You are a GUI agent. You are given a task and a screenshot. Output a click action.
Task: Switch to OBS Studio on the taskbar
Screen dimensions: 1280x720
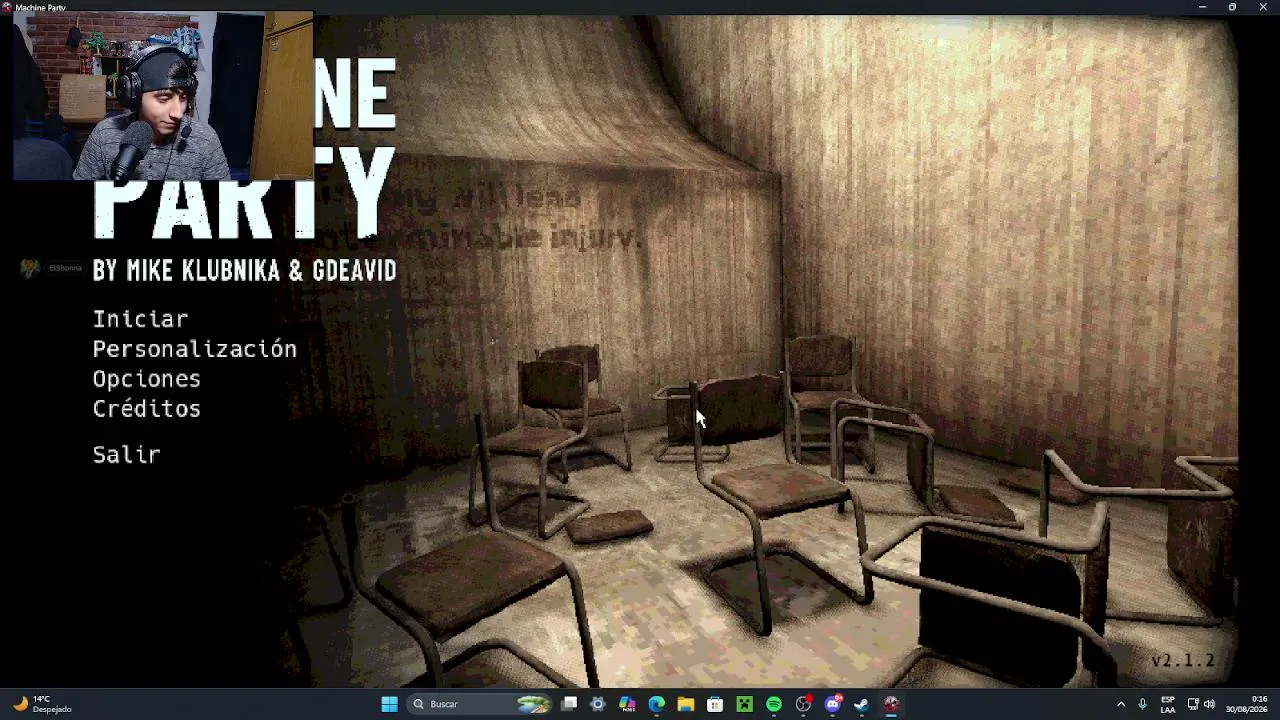click(x=803, y=704)
